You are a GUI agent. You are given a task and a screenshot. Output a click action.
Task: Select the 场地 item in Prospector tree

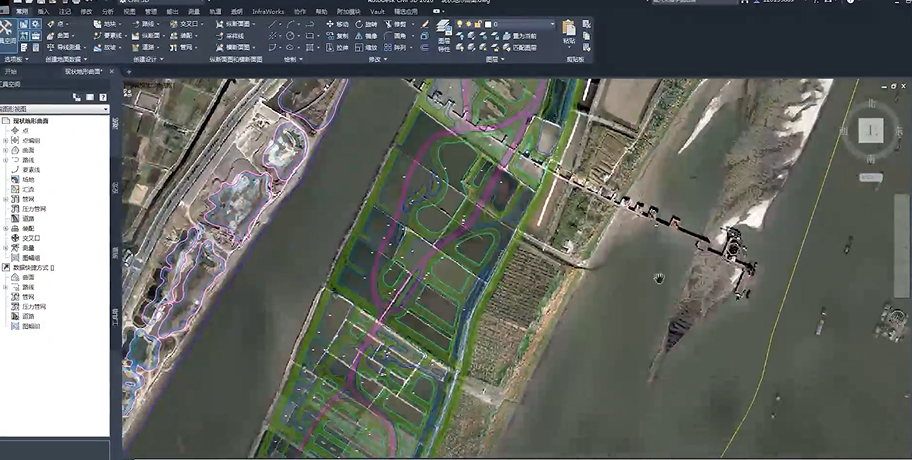[x=28, y=180]
